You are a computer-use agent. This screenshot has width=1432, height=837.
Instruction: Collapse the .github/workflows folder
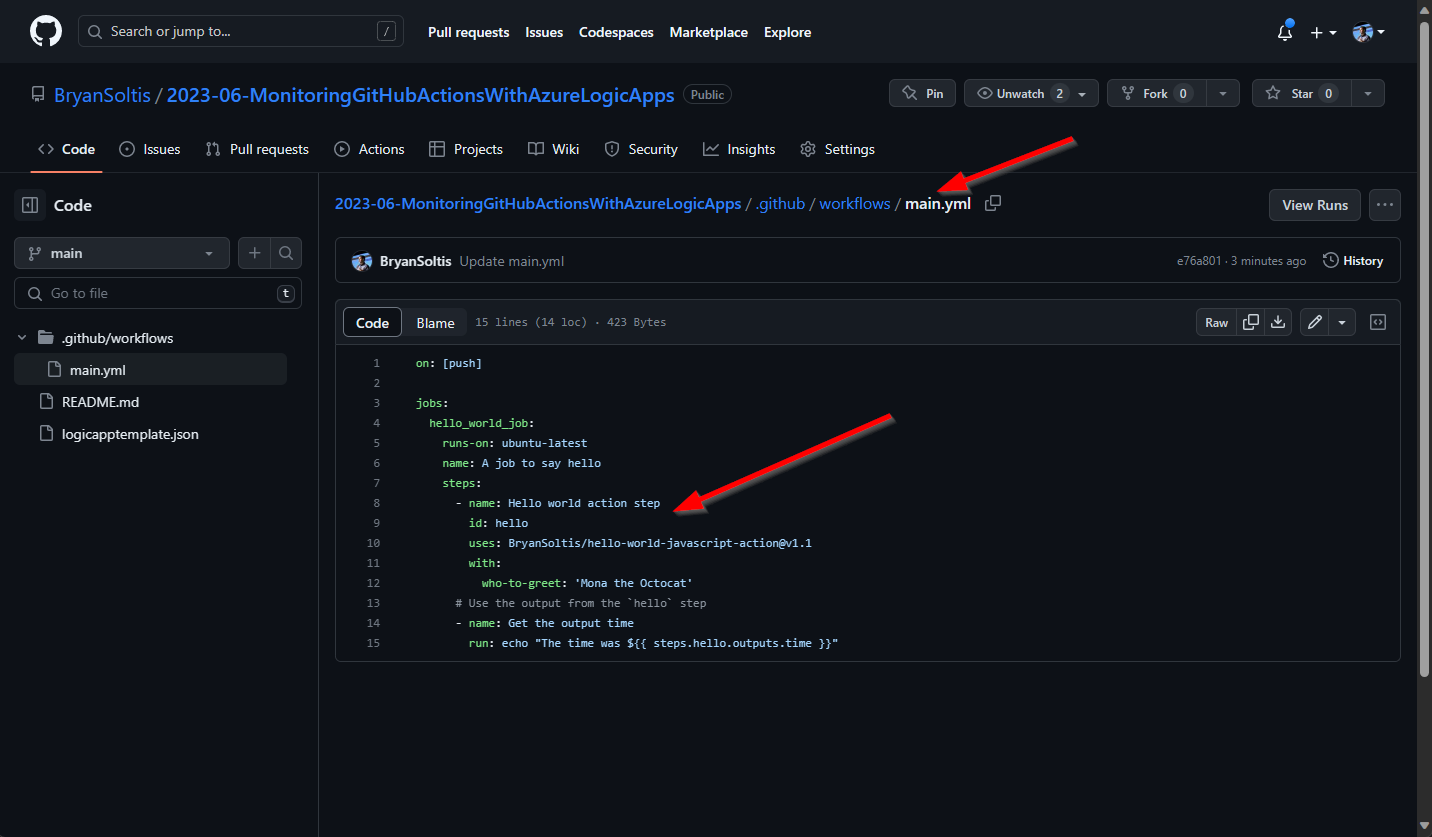[x=22, y=338]
